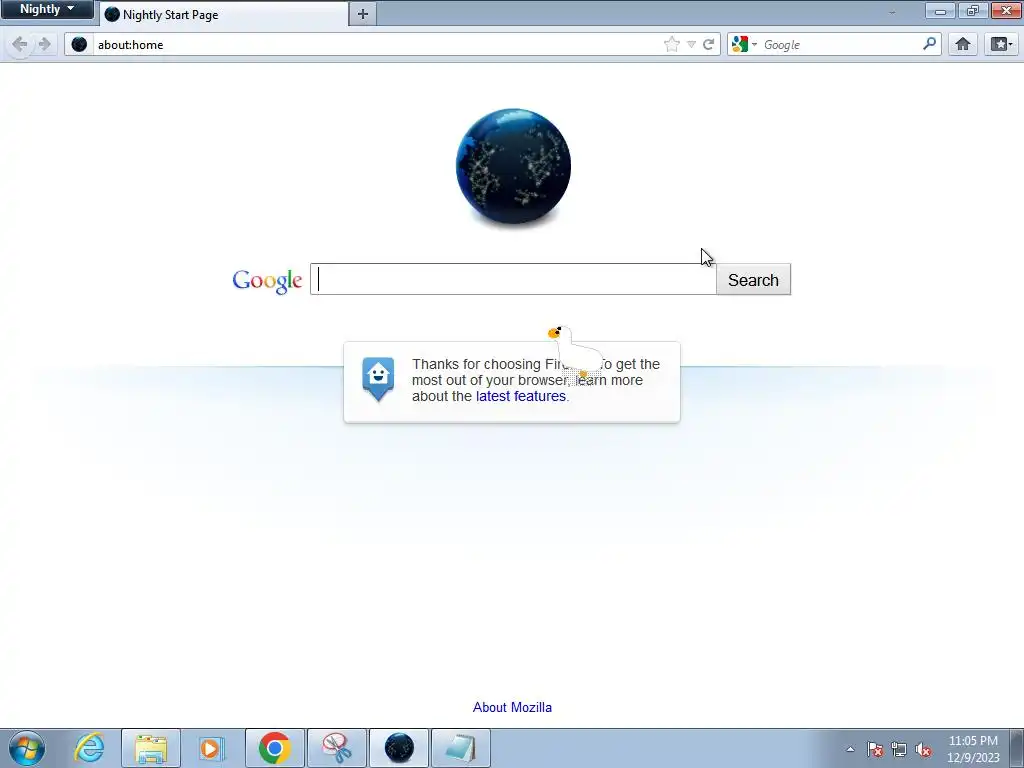Show hidden system tray icons
Image resolution: width=1024 pixels, height=768 pixels.
point(850,749)
